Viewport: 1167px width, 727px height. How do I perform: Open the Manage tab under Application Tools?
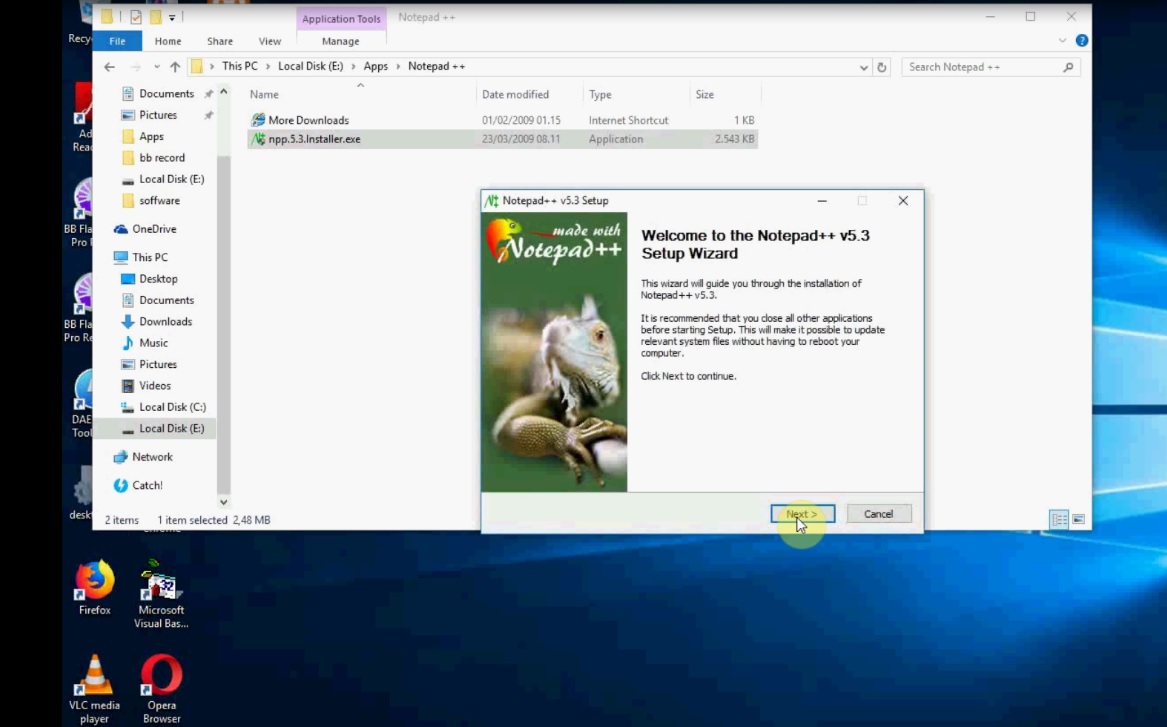coord(340,41)
